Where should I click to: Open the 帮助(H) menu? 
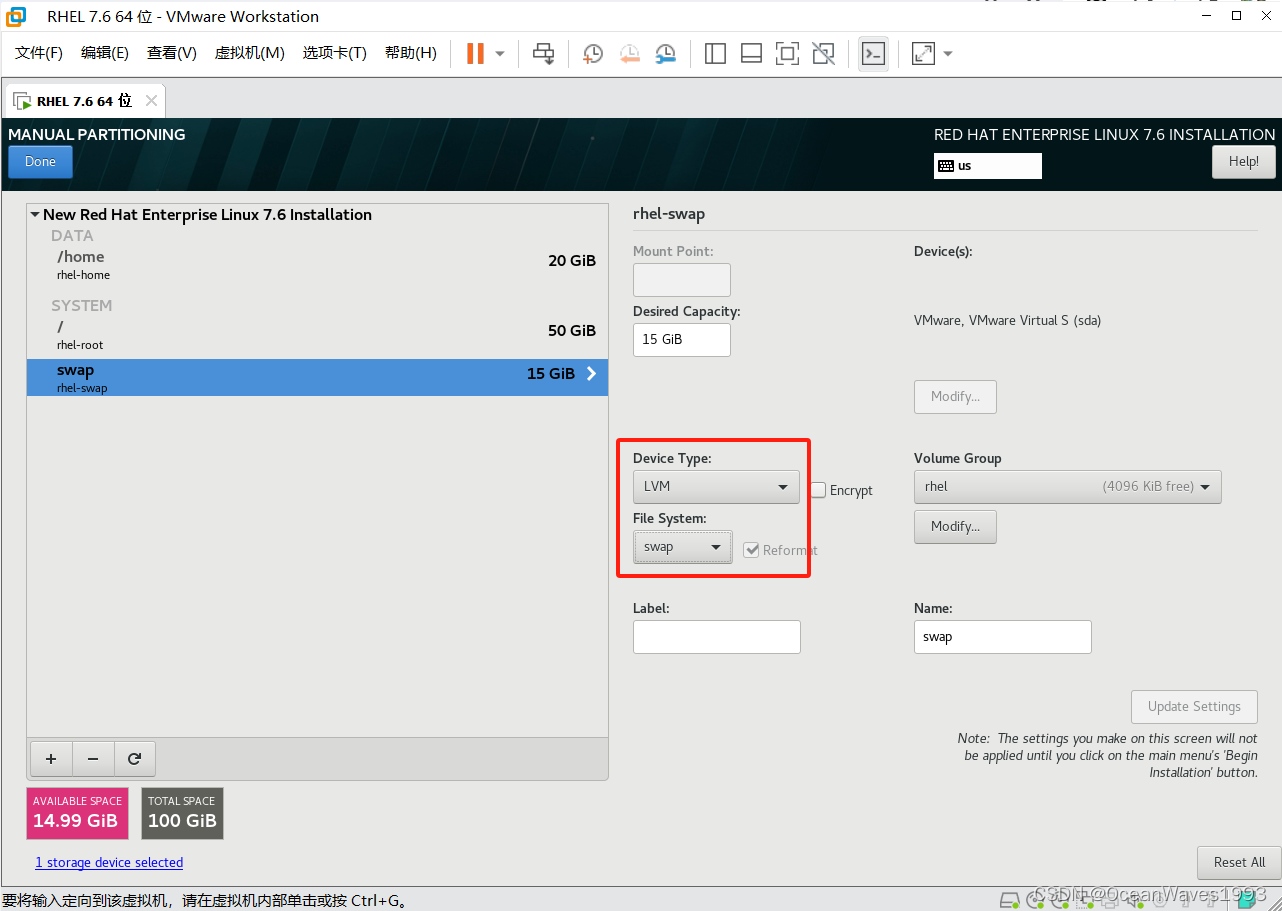[411, 53]
